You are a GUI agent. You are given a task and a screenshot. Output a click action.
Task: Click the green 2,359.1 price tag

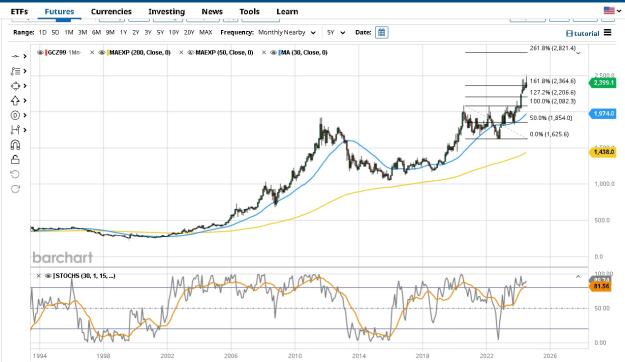602,83
